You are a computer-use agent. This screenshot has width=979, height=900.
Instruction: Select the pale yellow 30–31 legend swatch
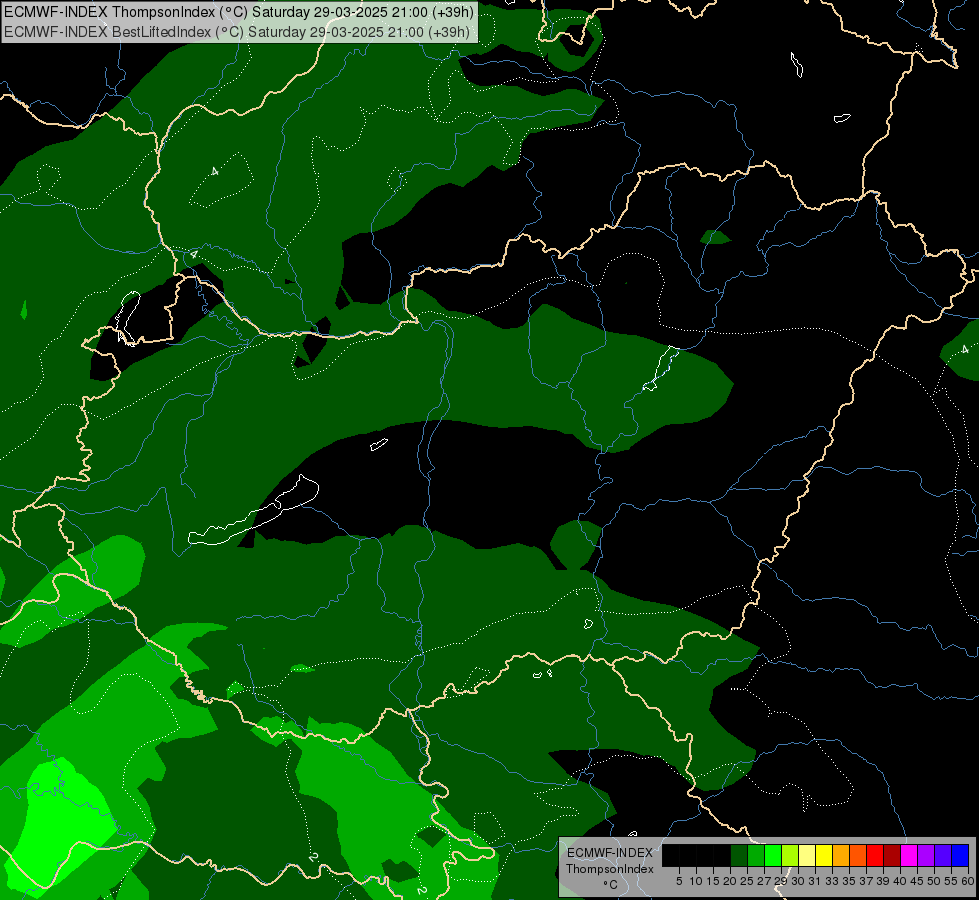point(807,855)
